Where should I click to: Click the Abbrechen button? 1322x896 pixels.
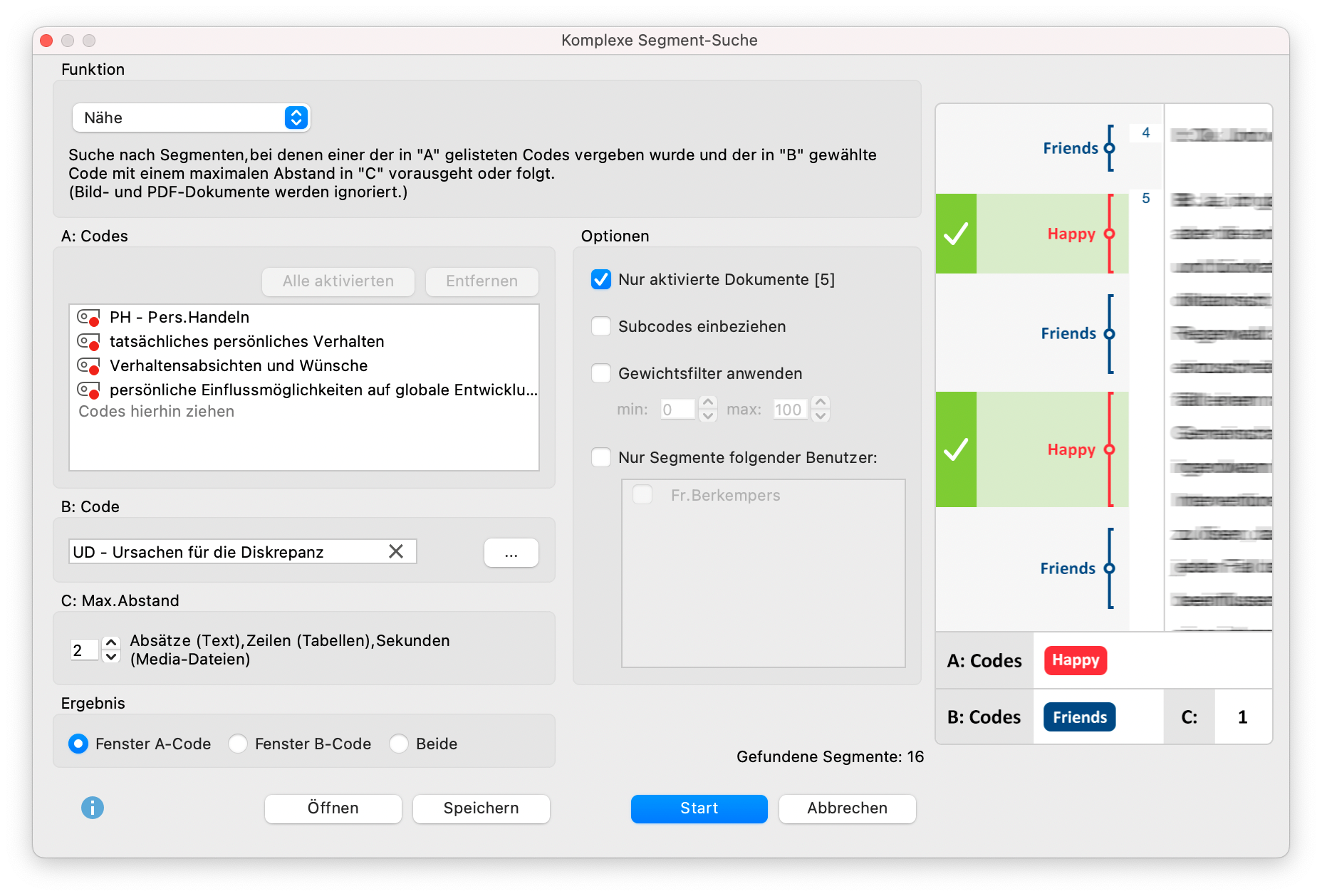(x=848, y=808)
